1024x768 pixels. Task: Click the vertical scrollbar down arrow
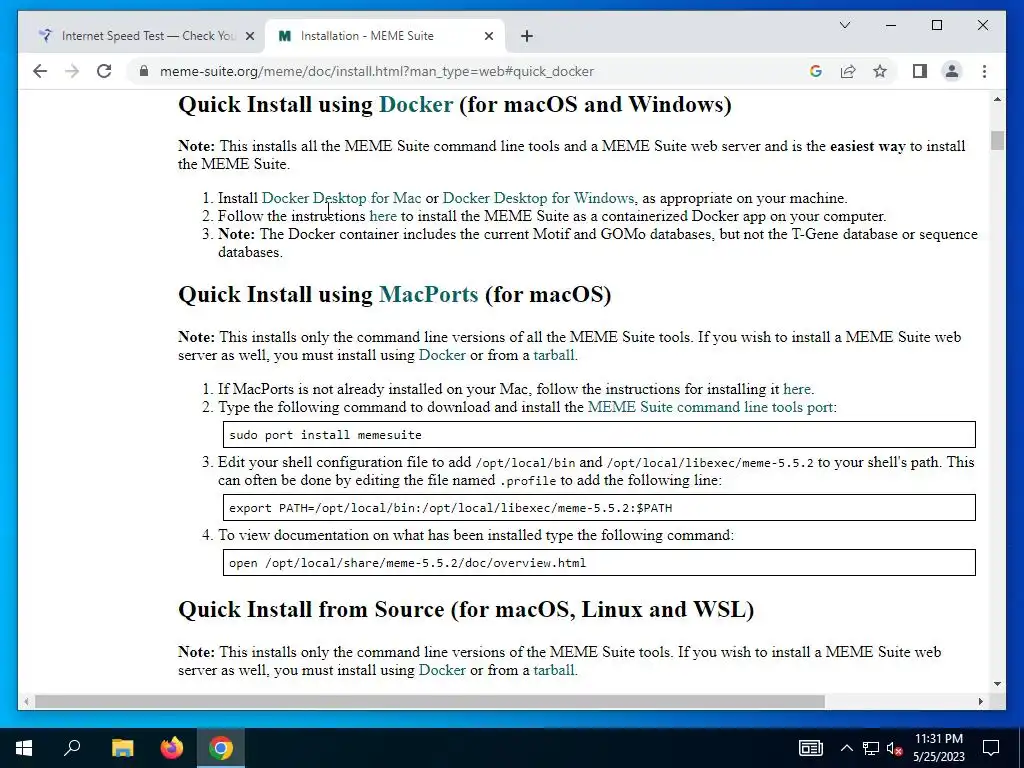[997, 684]
